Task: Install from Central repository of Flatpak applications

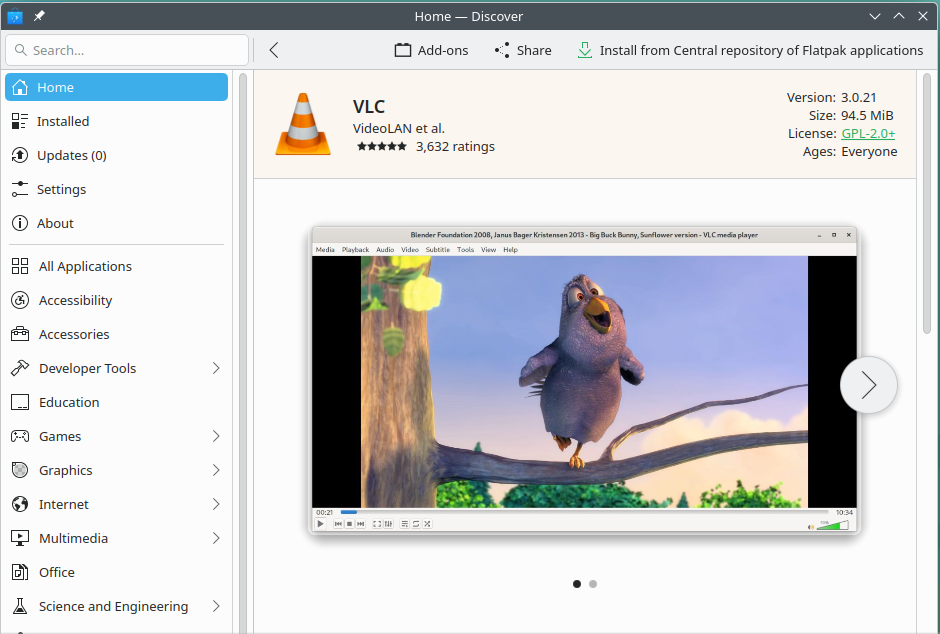Action: point(750,50)
